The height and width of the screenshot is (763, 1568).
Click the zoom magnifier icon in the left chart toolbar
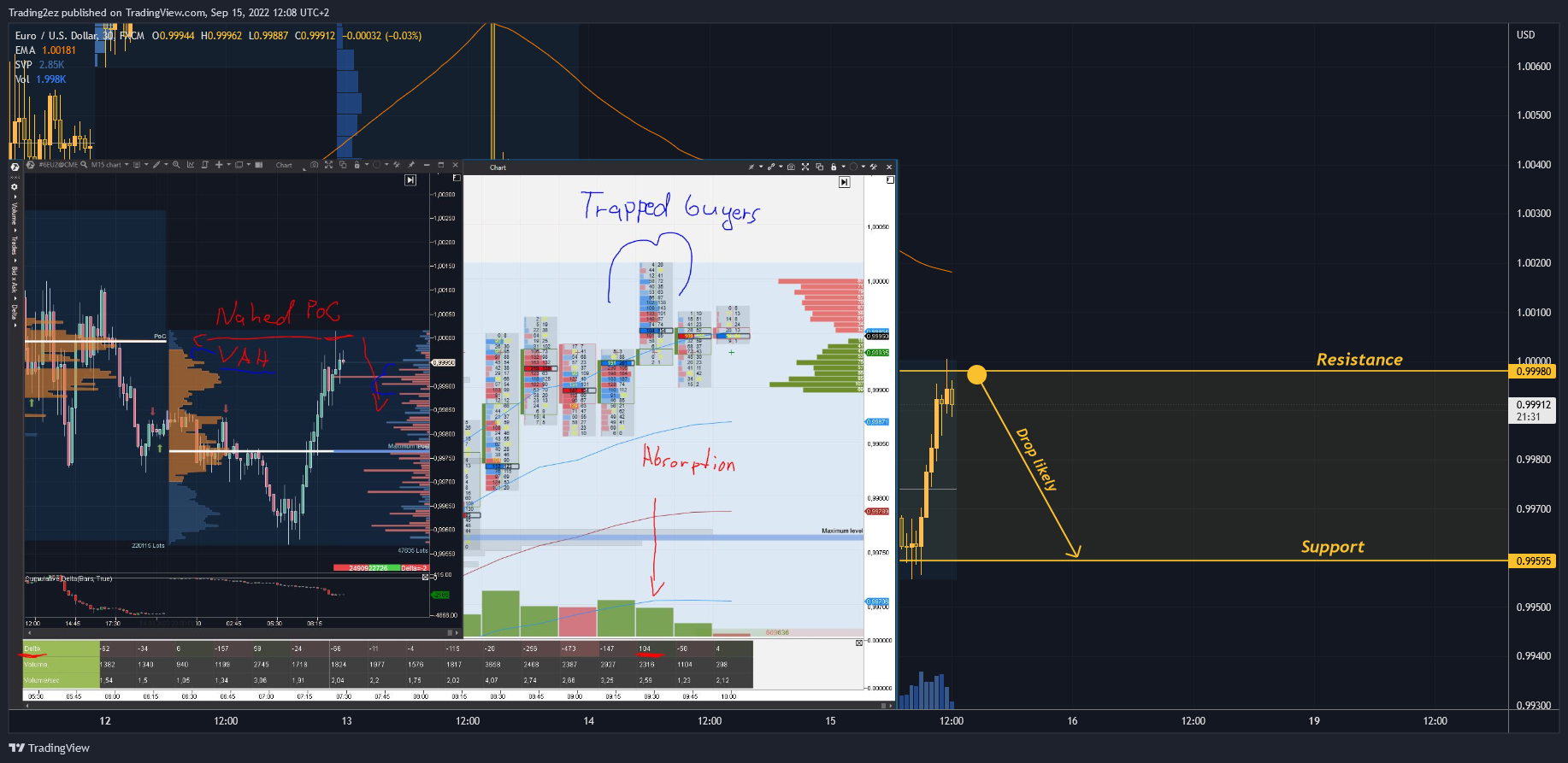pos(176,165)
